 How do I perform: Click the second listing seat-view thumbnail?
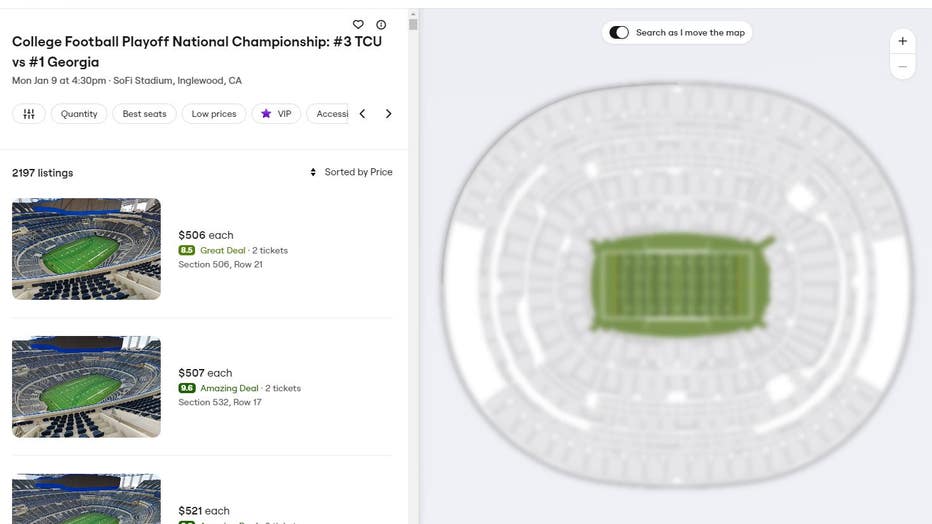[x=86, y=387]
